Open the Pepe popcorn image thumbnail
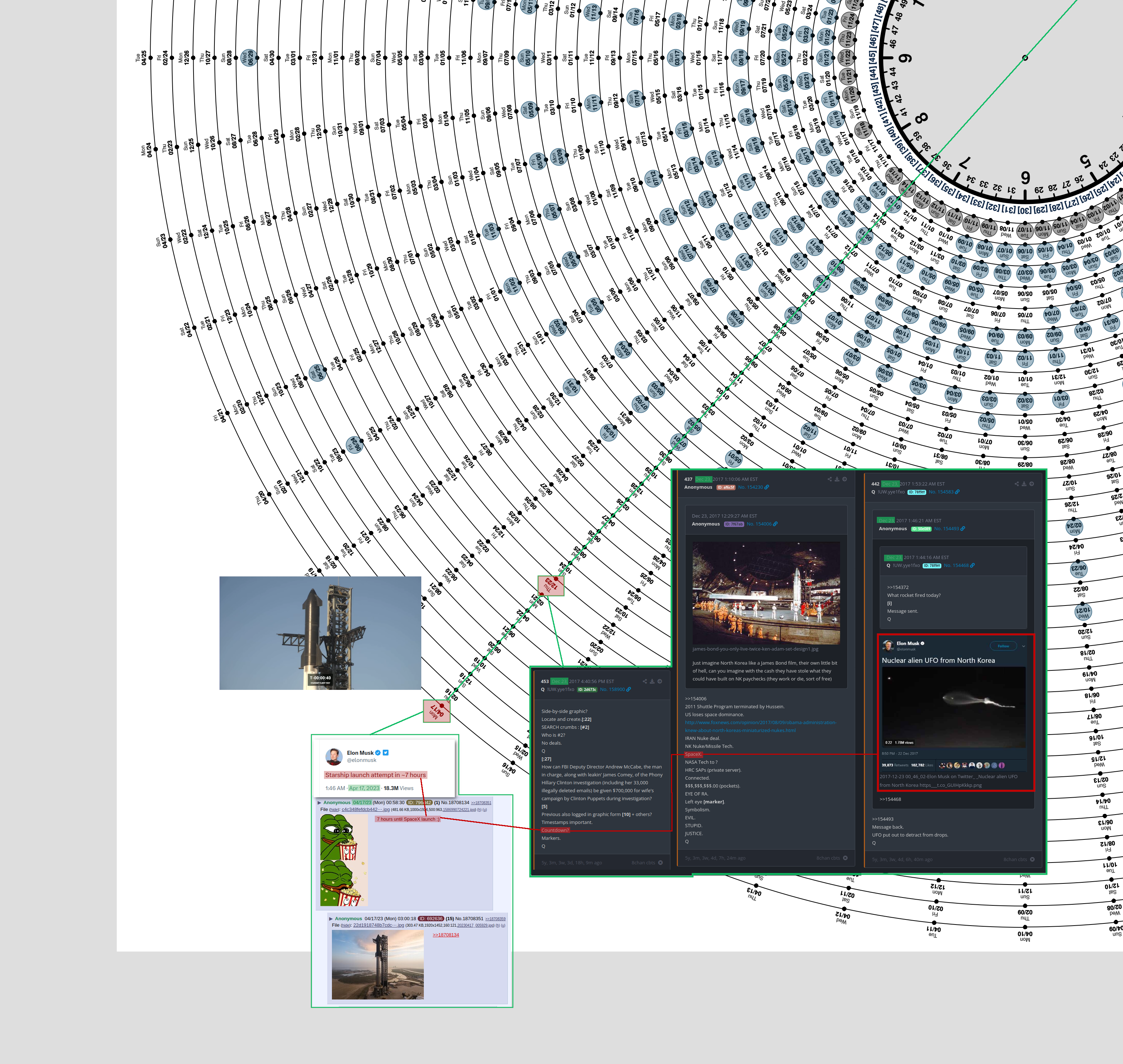The height and width of the screenshot is (1064, 1123). pyautogui.click(x=344, y=860)
